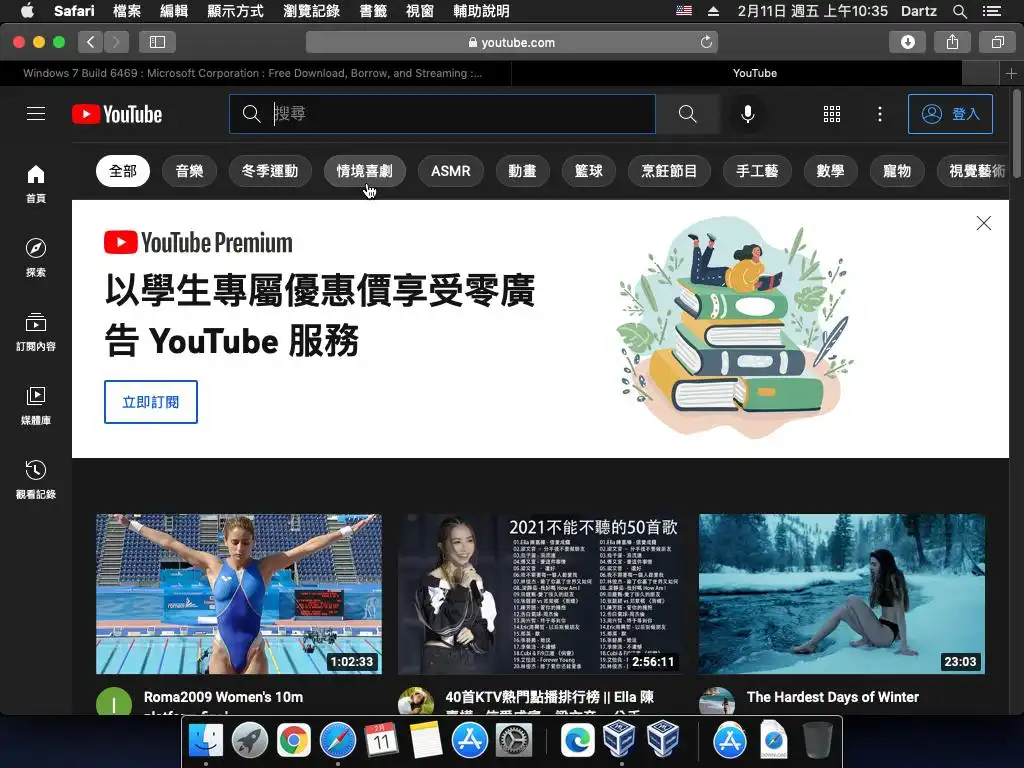Open Safari's downloads button

click(x=907, y=42)
